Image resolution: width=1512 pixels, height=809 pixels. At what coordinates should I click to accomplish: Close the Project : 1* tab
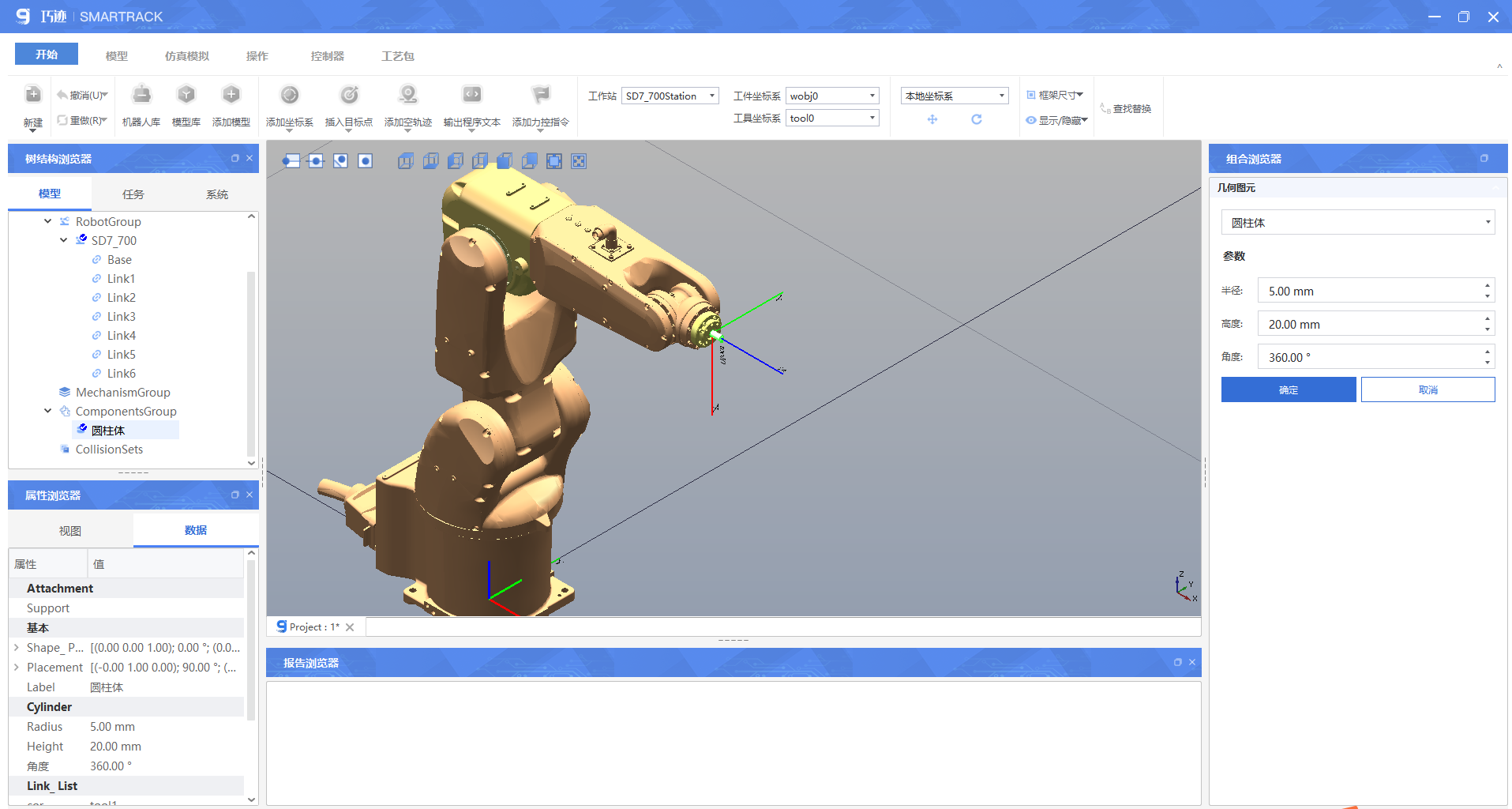pos(350,627)
